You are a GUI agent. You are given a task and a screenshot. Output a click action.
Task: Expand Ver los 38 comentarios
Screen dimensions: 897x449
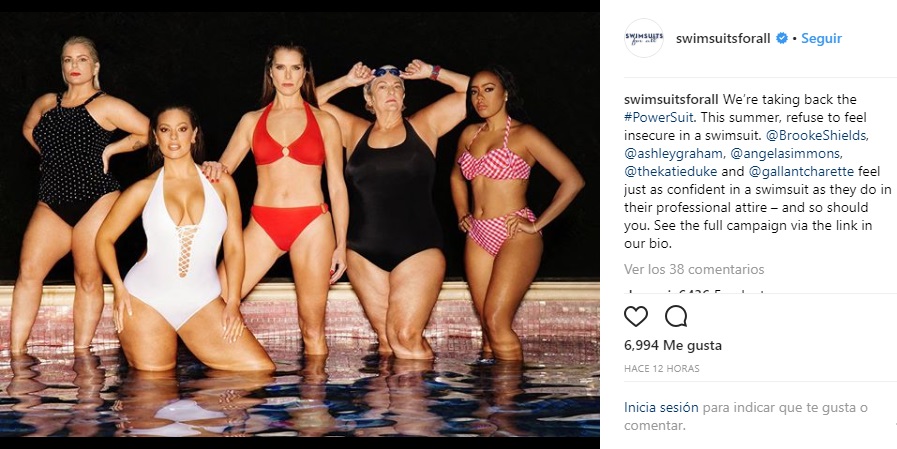pos(694,269)
